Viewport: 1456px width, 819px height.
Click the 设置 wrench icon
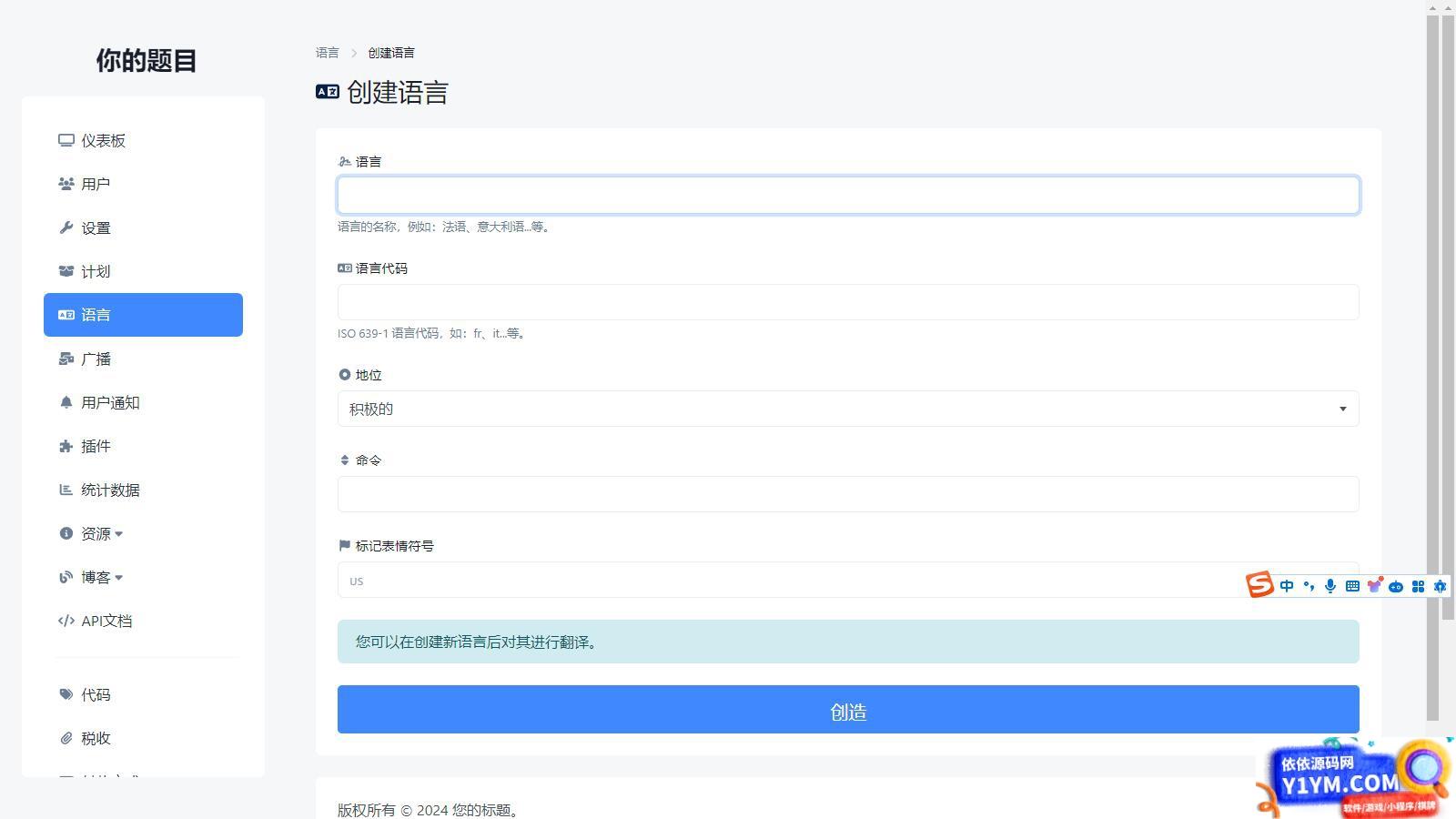pos(66,227)
